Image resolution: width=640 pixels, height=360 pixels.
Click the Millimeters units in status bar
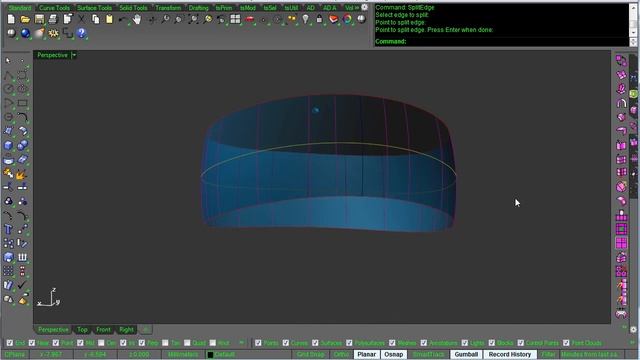coord(183,354)
